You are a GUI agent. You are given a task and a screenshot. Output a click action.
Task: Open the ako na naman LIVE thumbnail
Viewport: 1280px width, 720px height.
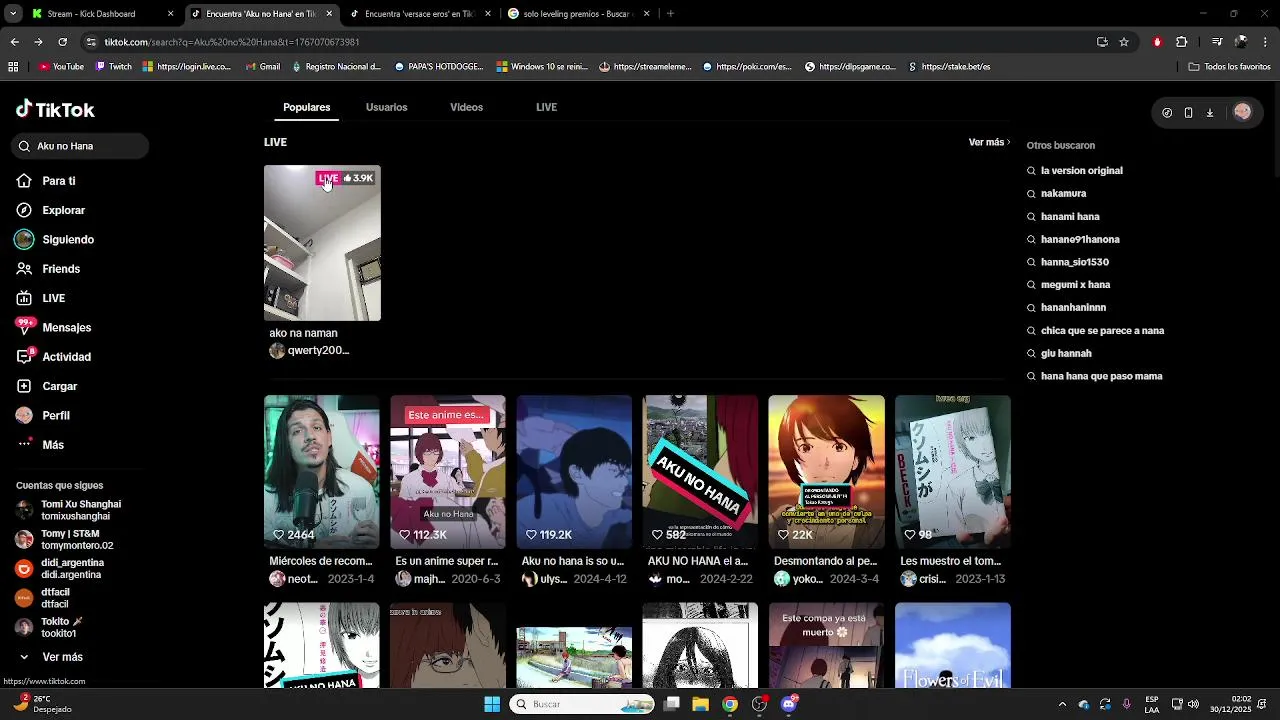tap(322, 243)
